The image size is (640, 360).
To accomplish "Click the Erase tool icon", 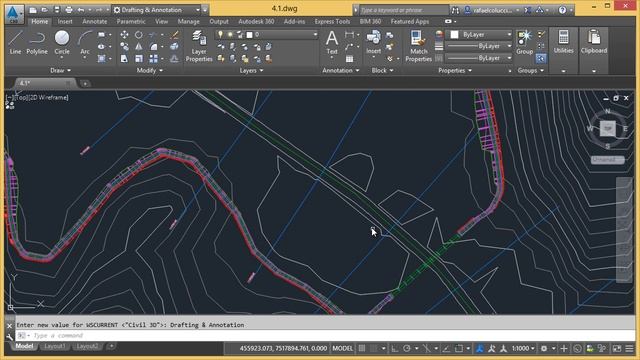I will (174, 35).
